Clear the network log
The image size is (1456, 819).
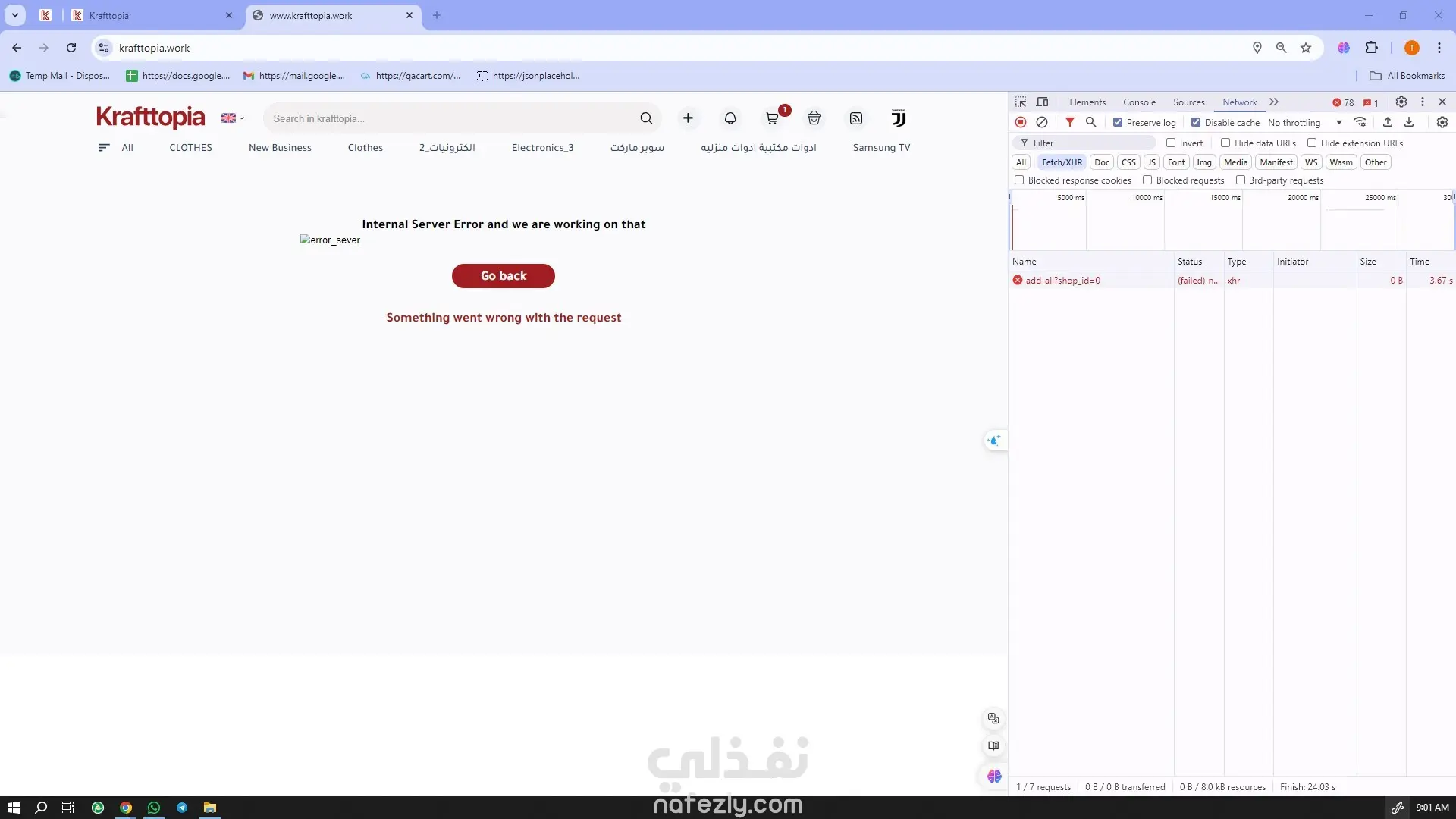click(1042, 122)
